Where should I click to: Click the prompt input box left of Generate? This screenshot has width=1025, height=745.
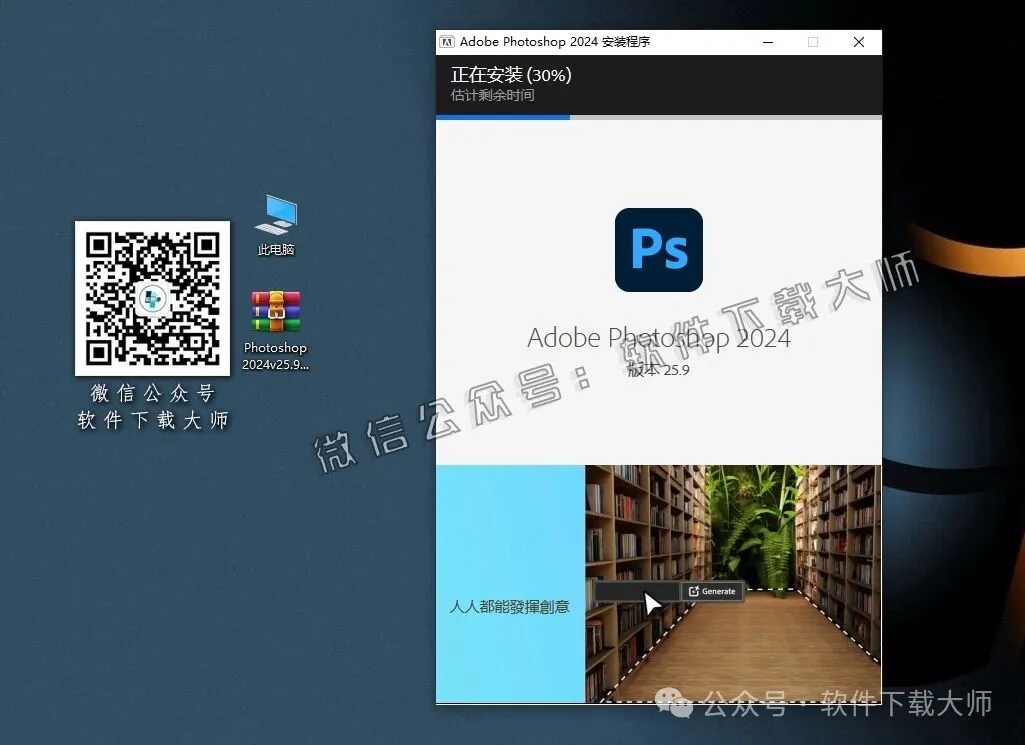(630, 591)
